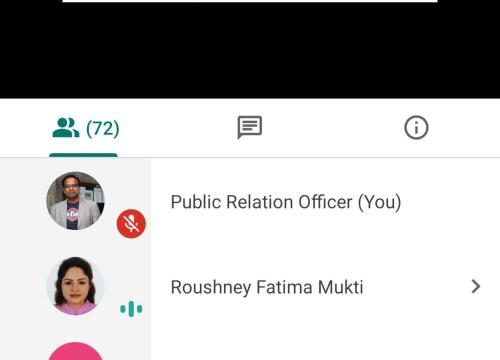The width and height of the screenshot is (500, 360).
Task: Tap the partially visible pink avatar
Action: coord(75,351)
